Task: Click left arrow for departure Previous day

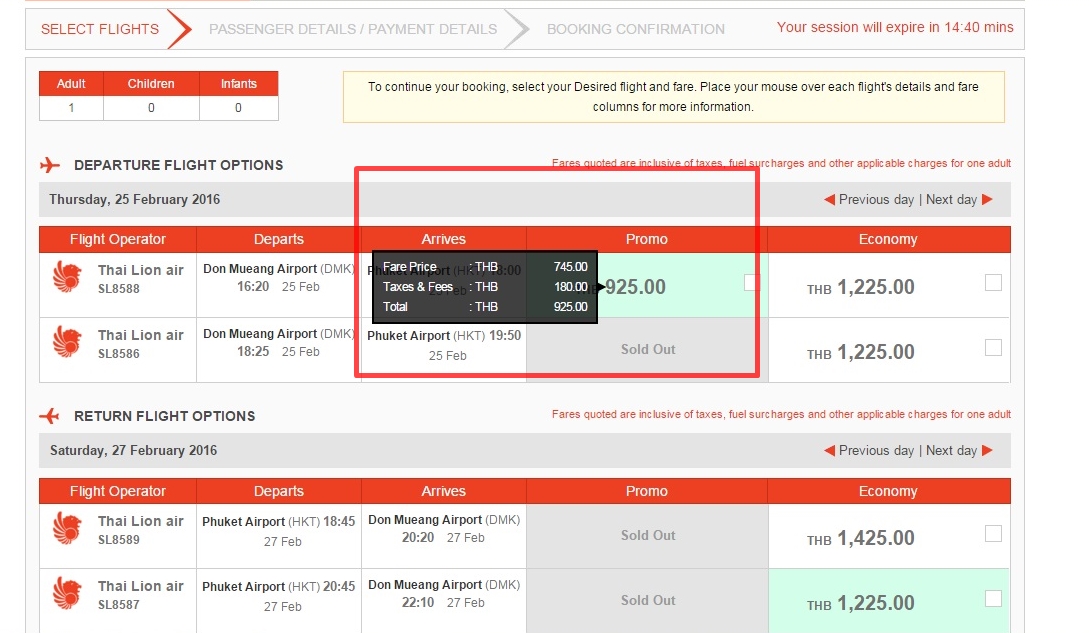Action: pyautogui.click(x=829, y=199)
